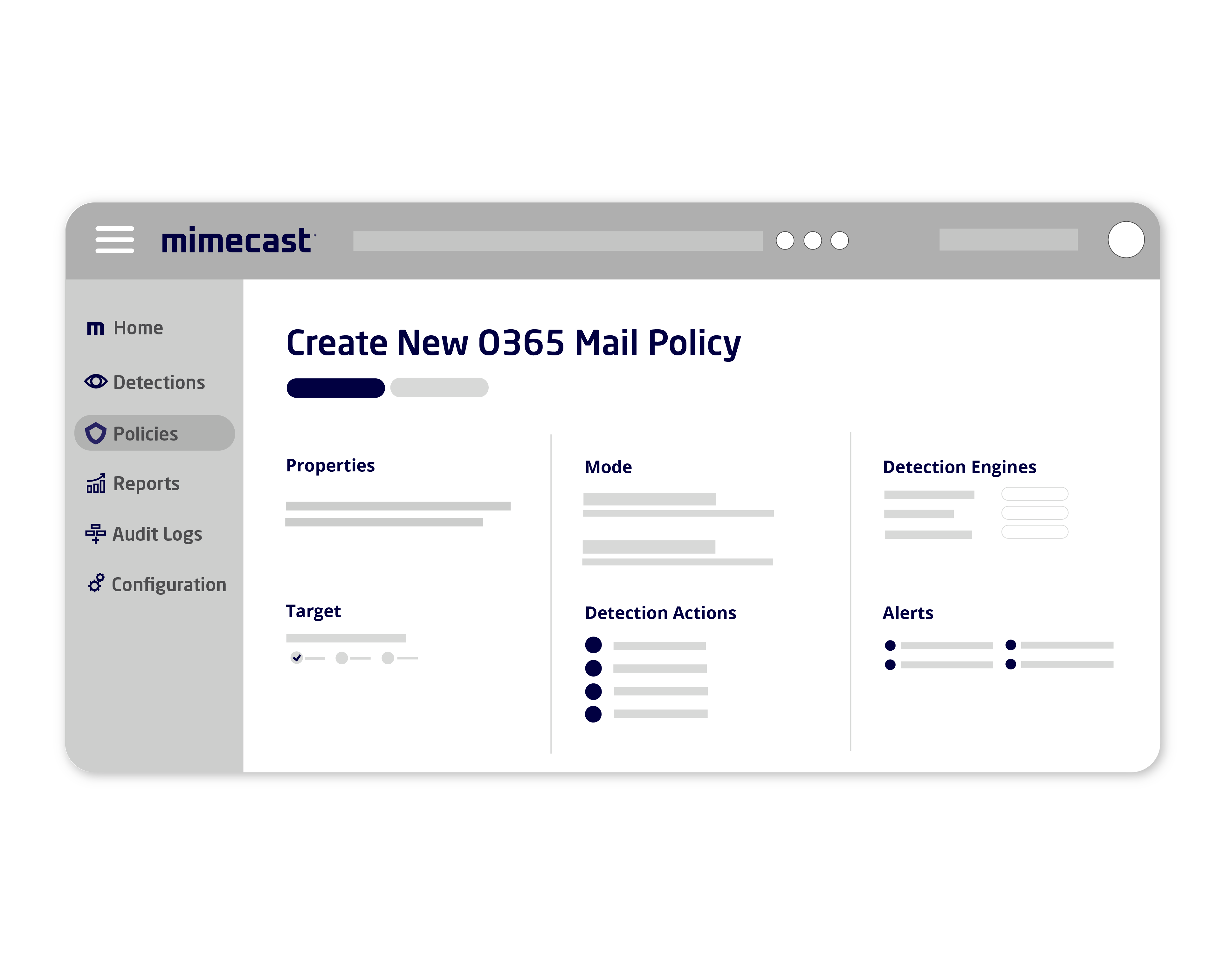Open Audit Logs section
The height and width of the screenshot is (959, 1232).
[157, 534]
